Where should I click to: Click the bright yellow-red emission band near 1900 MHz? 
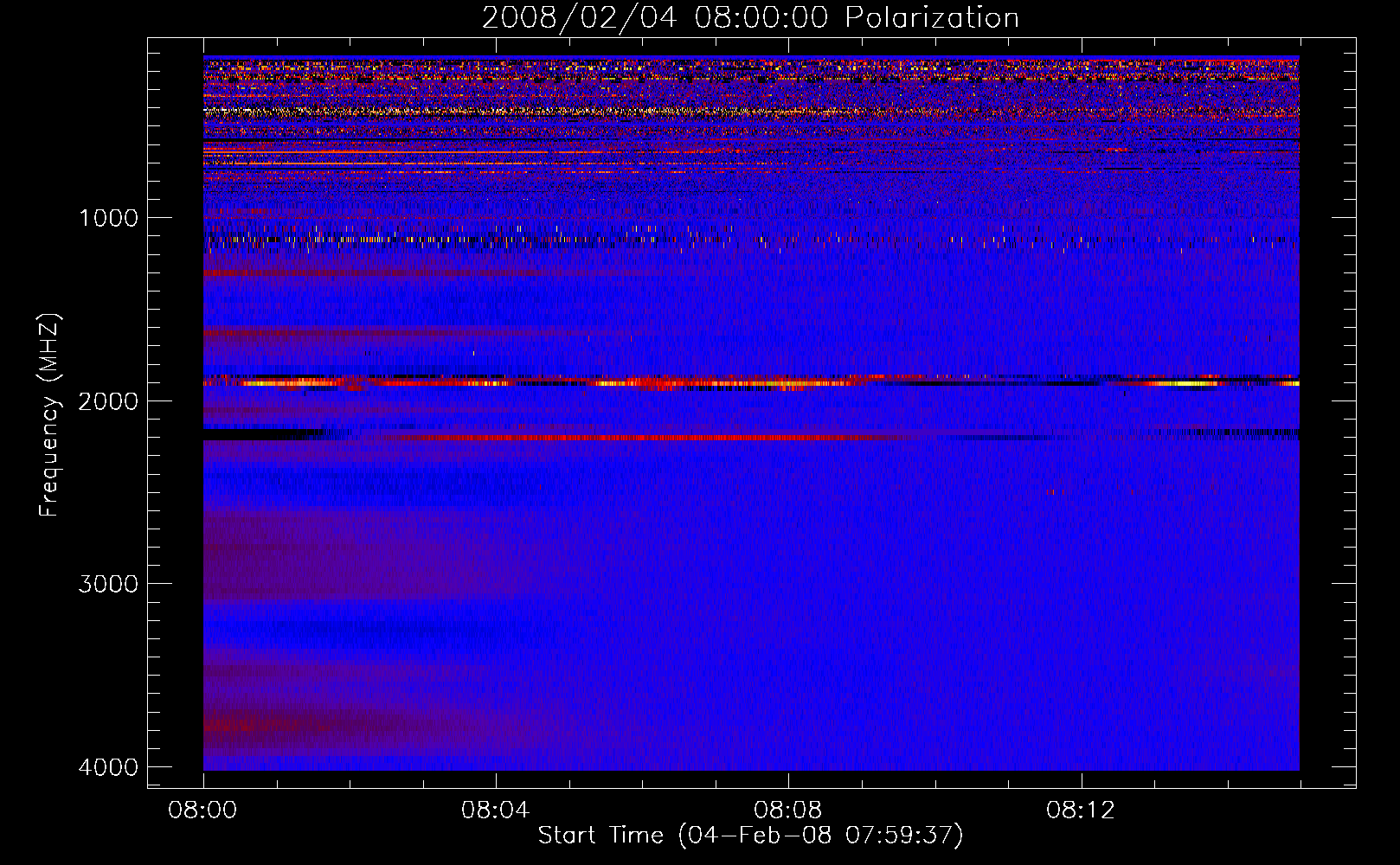click(751, 381)
